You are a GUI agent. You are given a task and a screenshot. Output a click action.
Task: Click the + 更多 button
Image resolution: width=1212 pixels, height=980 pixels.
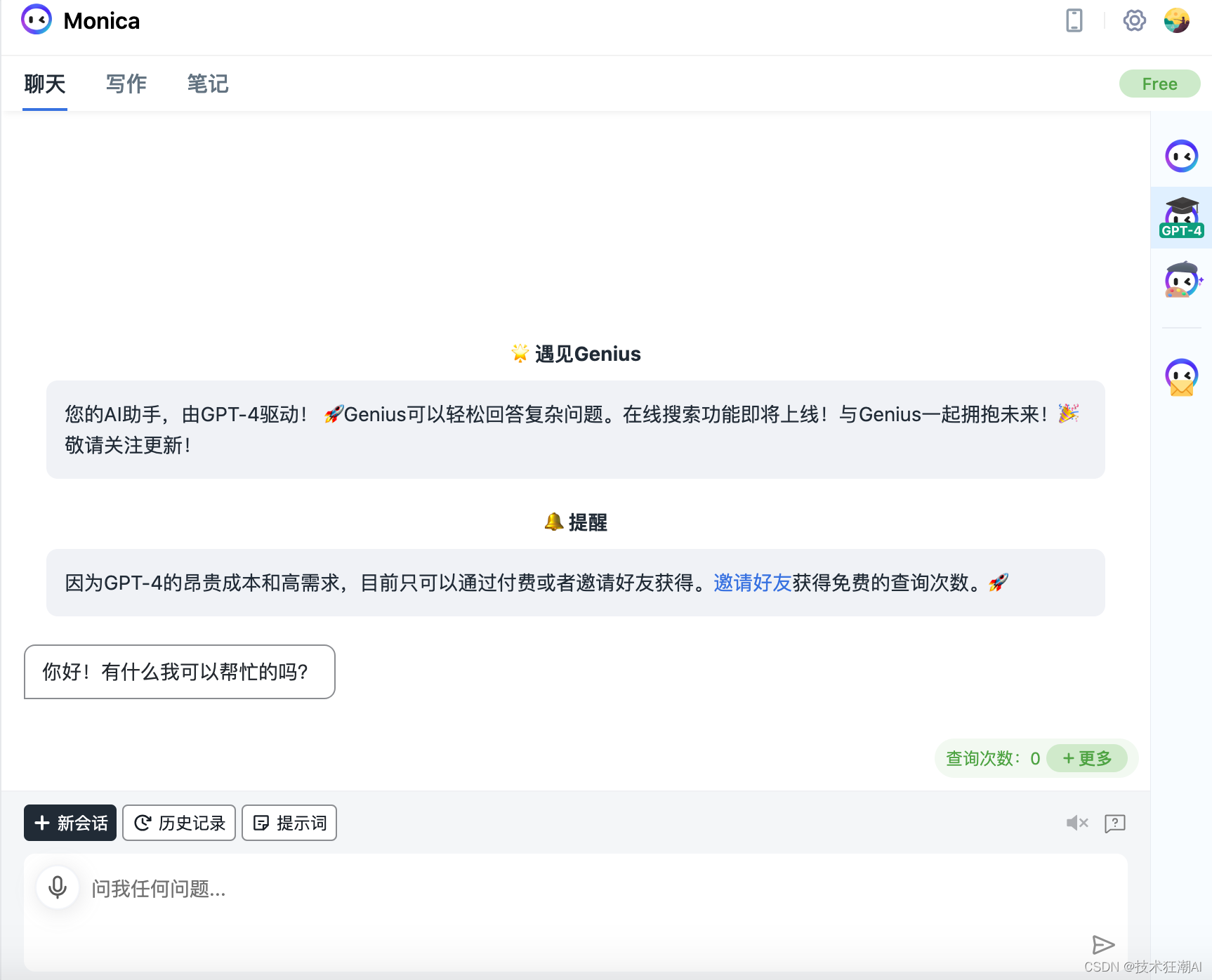[1087, 758]
